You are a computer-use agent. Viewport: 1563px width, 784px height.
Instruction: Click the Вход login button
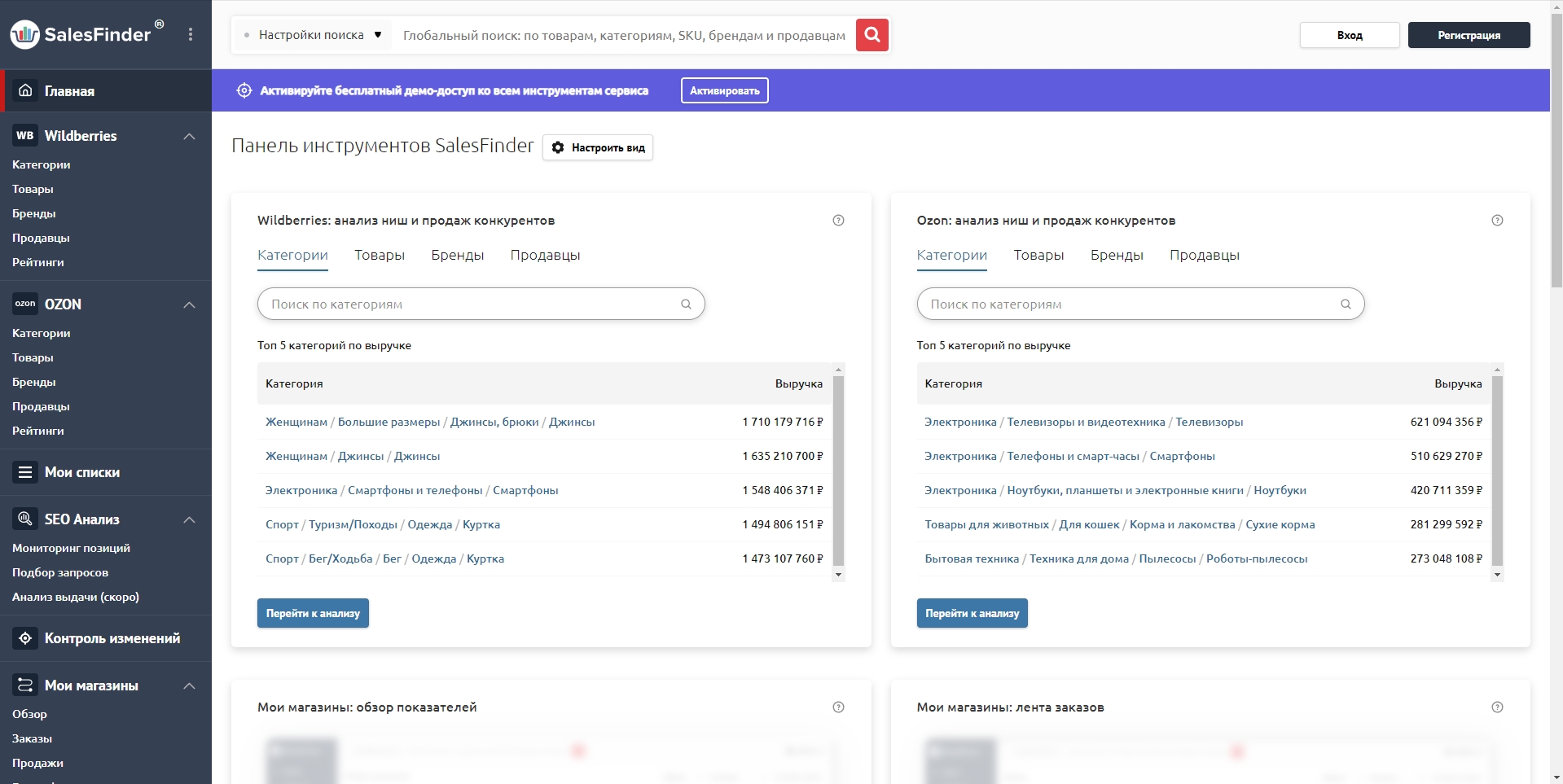point(1350,35)
